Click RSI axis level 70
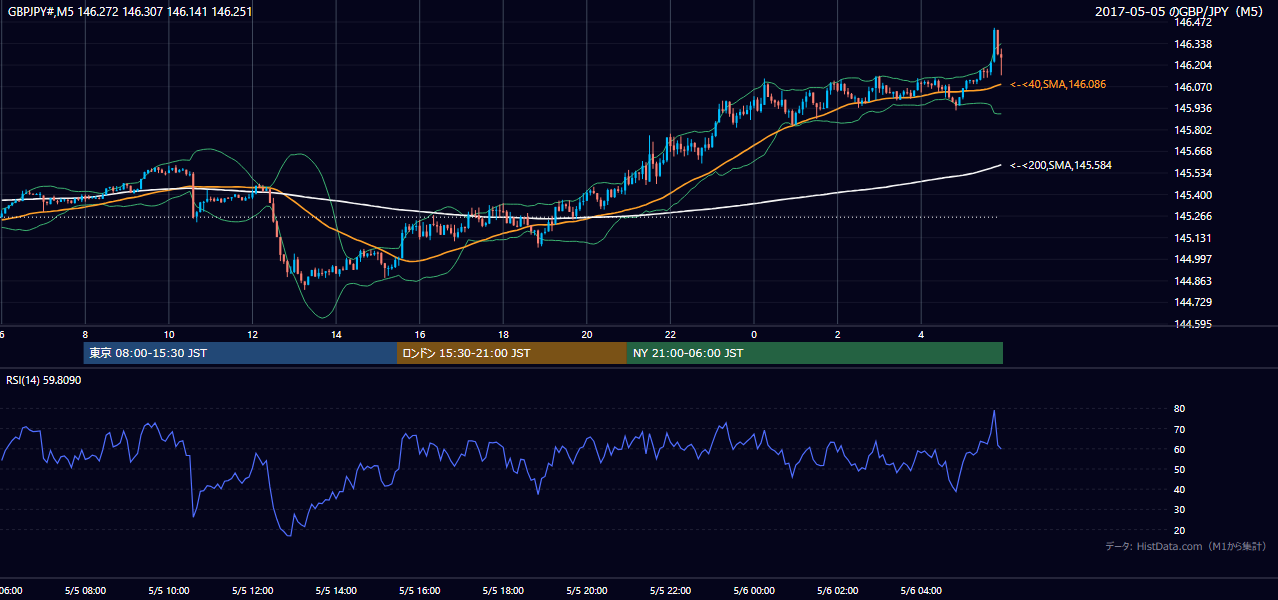Viewport: 1278px width, 600px height. [1180, 429]
